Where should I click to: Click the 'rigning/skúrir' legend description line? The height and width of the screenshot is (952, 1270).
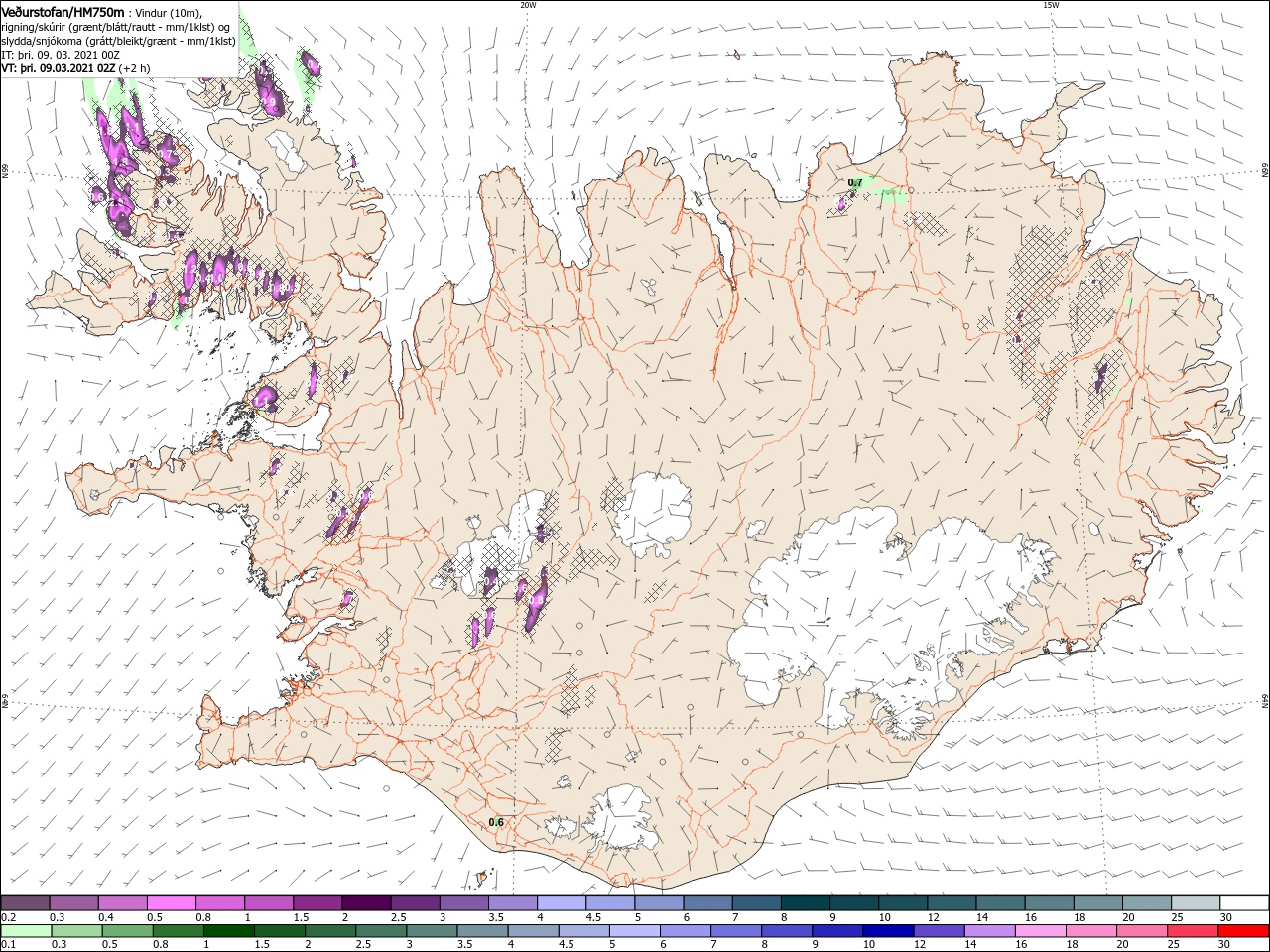coord(116,27)
